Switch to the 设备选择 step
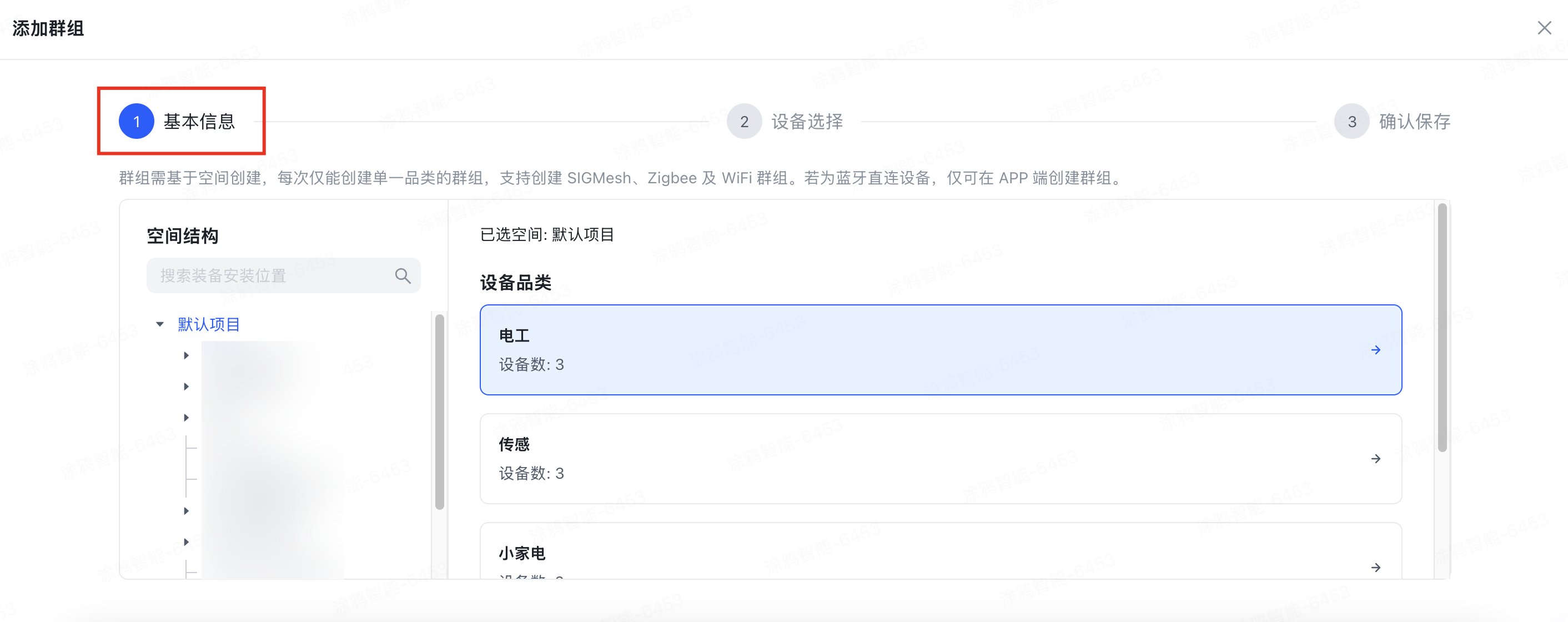This screenshot has height=622, width=1568. click(807, 121)
